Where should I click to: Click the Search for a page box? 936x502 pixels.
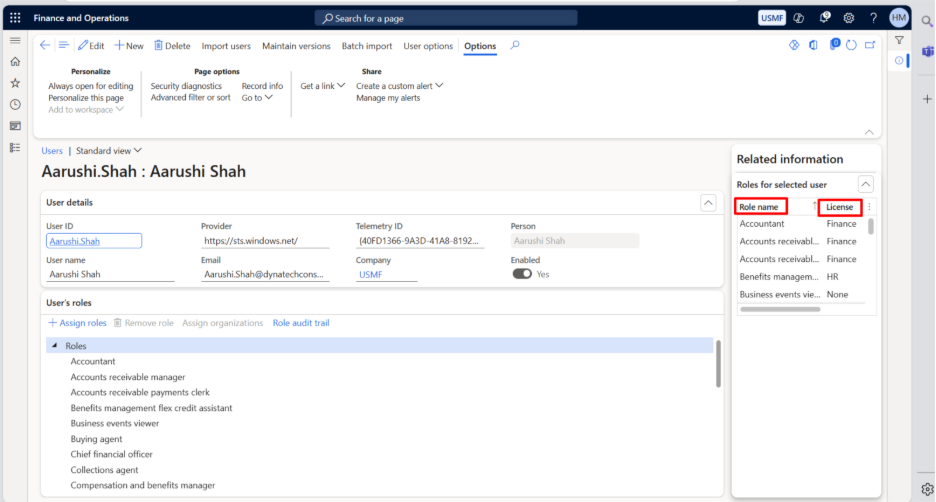(x=446, y=19)
